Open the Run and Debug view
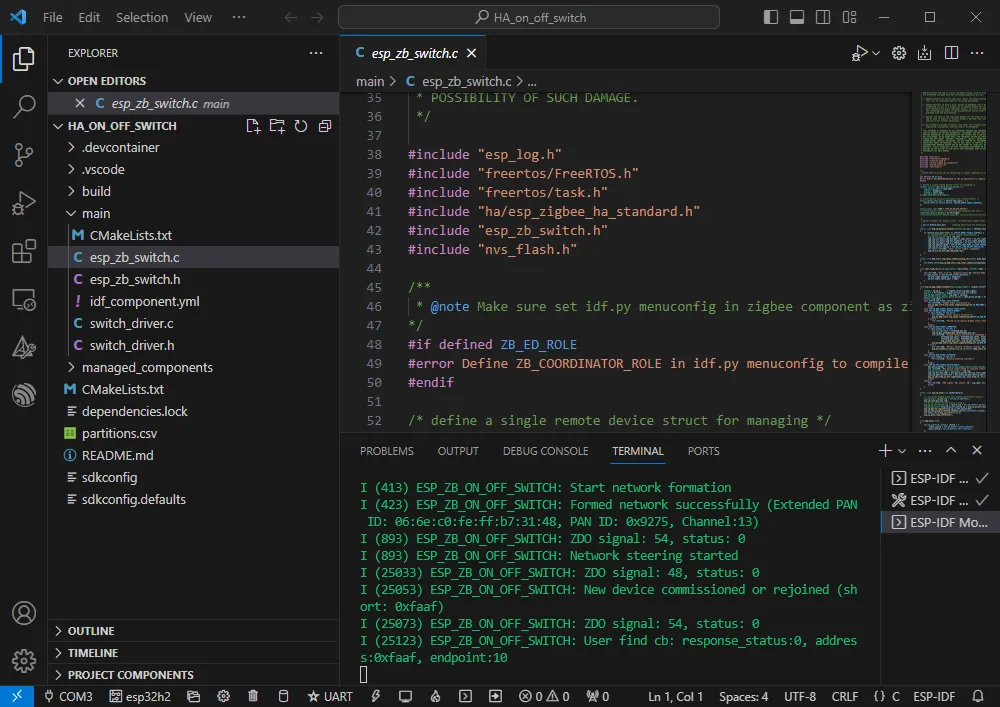This screenshot has height=707, width=1000. coord(24,204)
